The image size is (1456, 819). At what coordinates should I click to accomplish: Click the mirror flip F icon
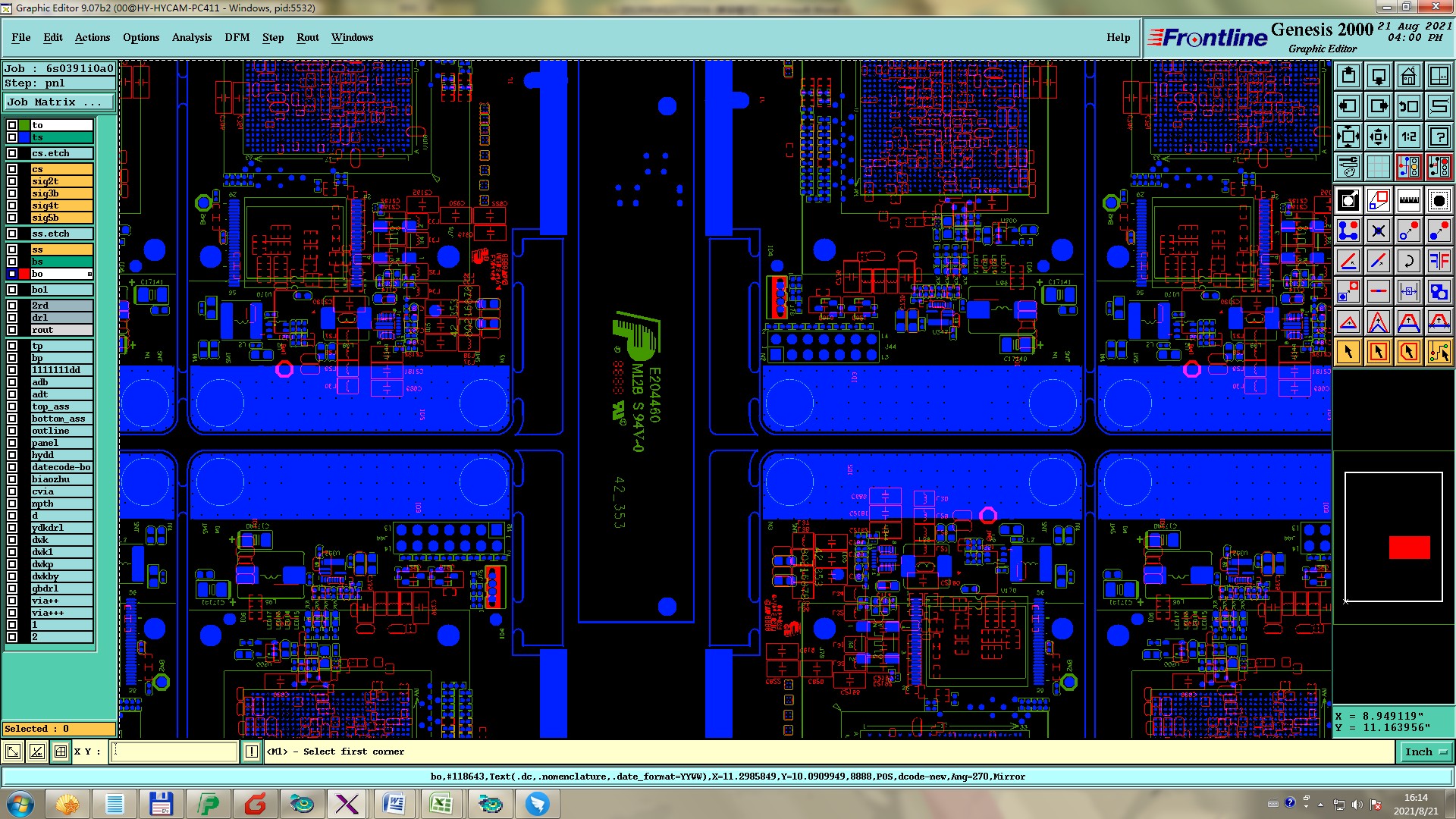click(1439, 261)
